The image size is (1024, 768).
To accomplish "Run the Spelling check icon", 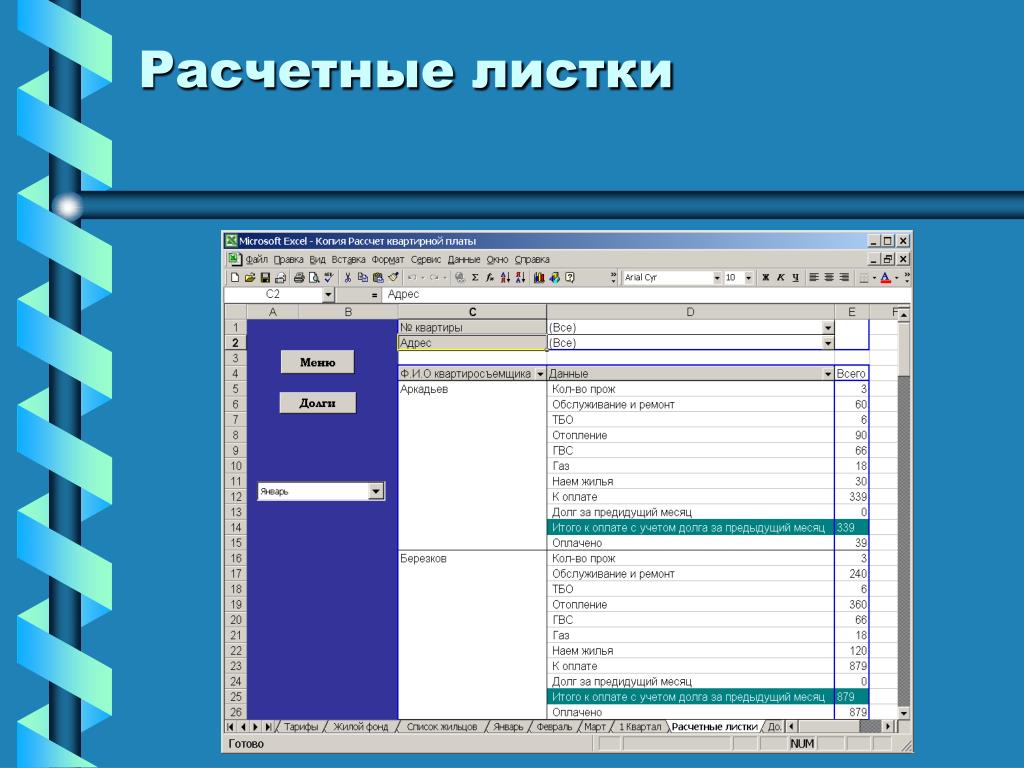I will pos(328,278).
